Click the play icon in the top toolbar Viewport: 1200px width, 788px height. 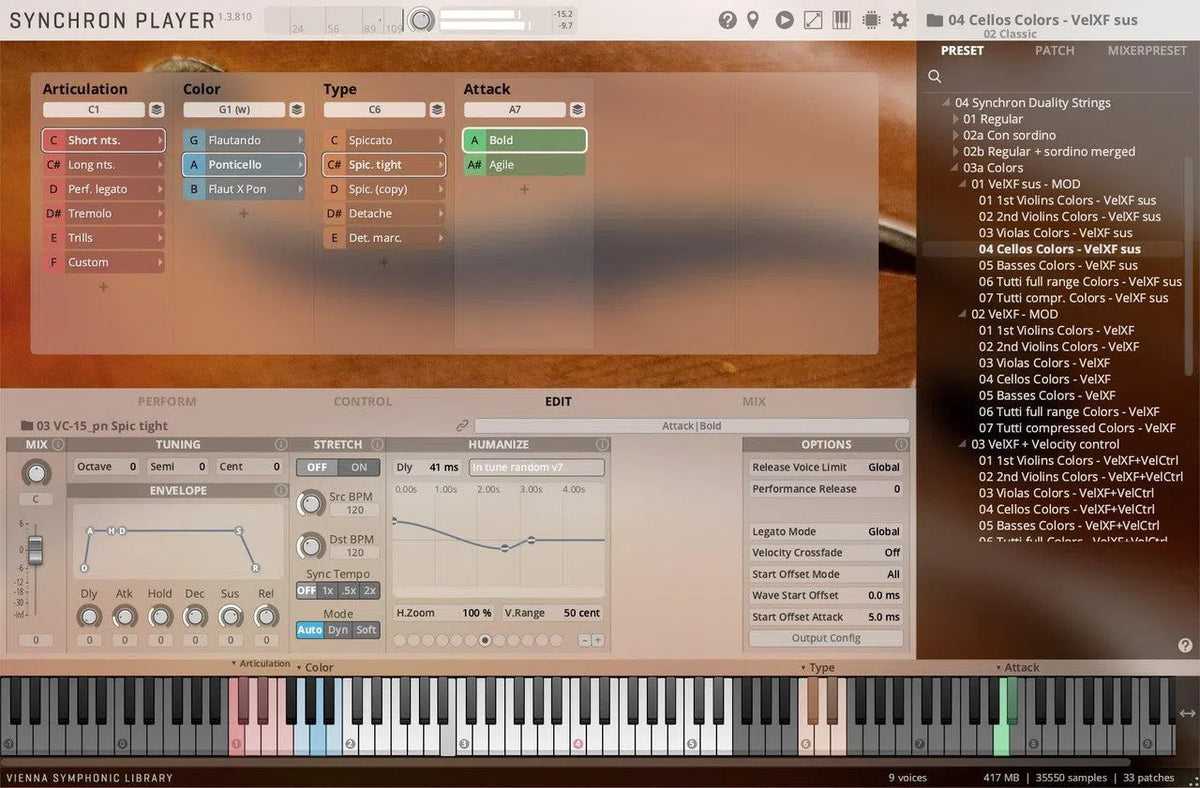784,20
